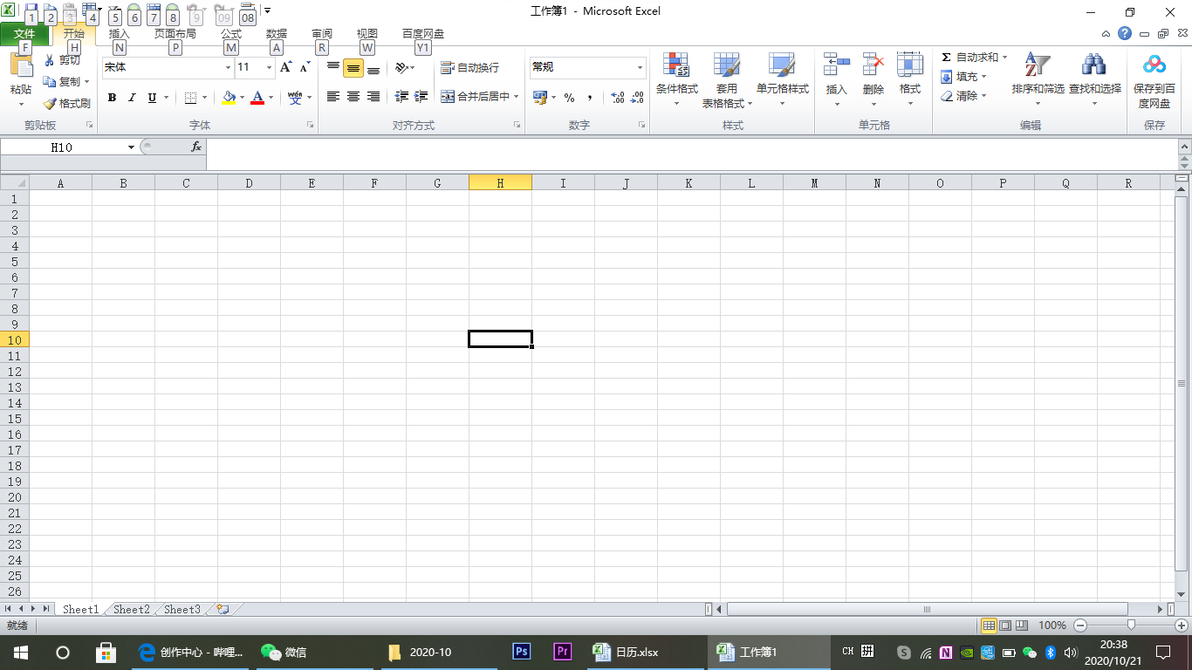Open the 清除 clear menu
The width and height of the screenshot is (1192, 670).
point(963,96)
